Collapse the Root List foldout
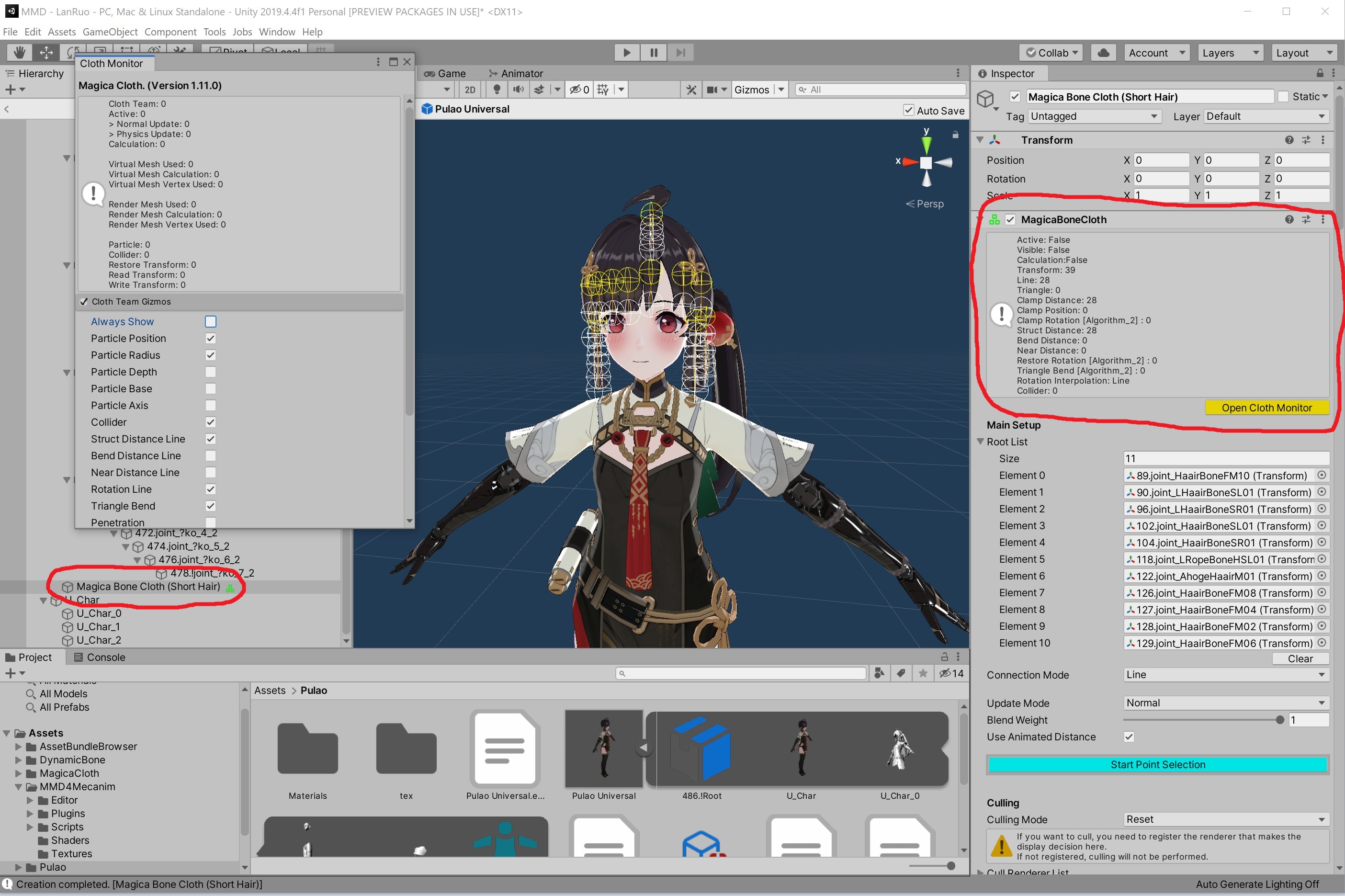1345x896 pixels. click(981, 442)
